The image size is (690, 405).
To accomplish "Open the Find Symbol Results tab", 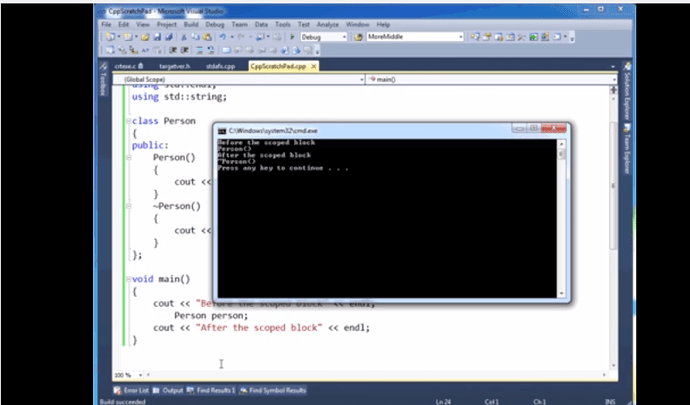I will tap(273, 390).
